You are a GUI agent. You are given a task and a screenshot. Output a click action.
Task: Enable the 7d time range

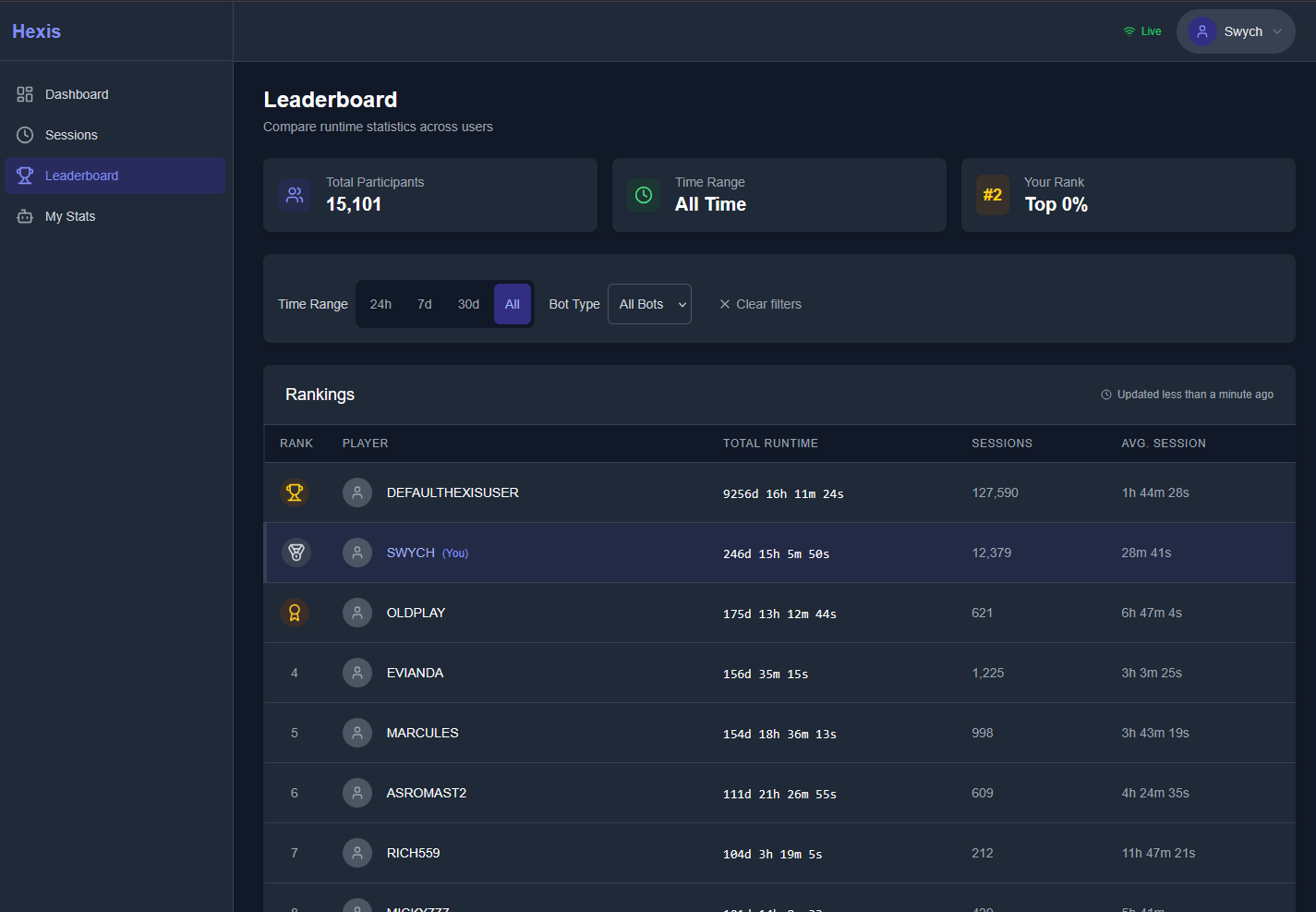(x=424, y=303)
